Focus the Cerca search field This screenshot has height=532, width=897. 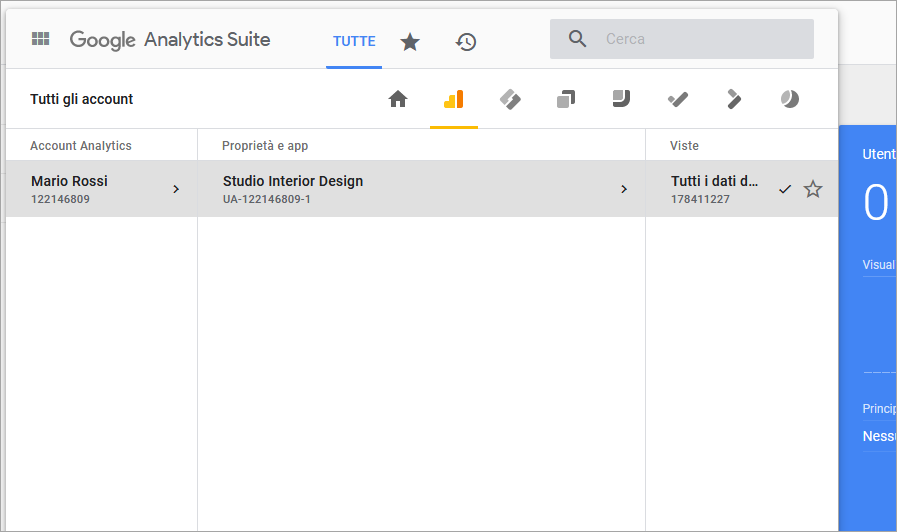pyautogui.click(x=681, y=39)
